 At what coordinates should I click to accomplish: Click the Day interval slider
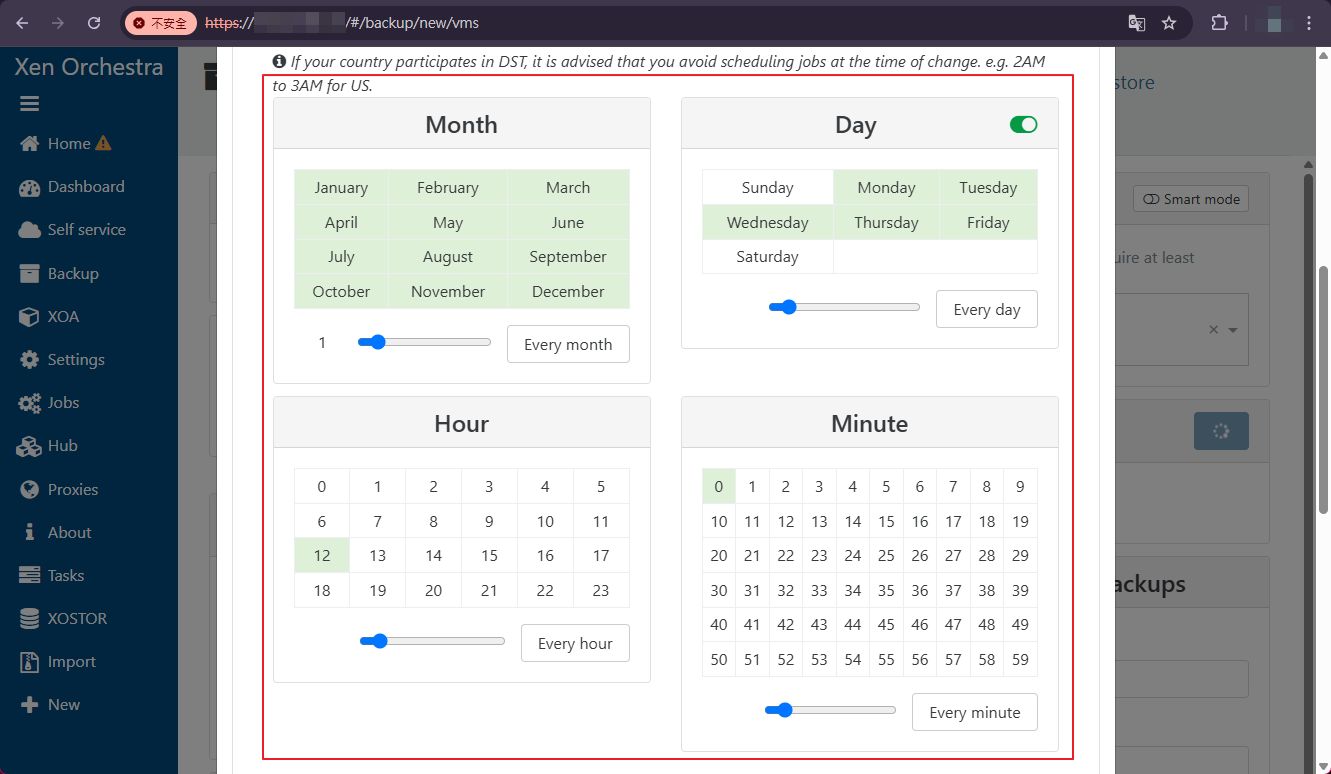pos(844,307)
